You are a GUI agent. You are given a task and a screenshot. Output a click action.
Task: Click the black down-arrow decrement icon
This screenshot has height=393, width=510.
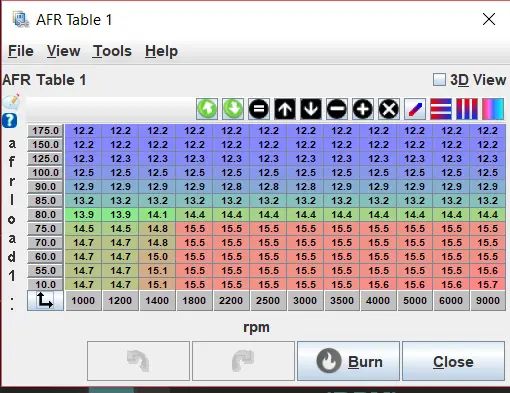point(311,109)
